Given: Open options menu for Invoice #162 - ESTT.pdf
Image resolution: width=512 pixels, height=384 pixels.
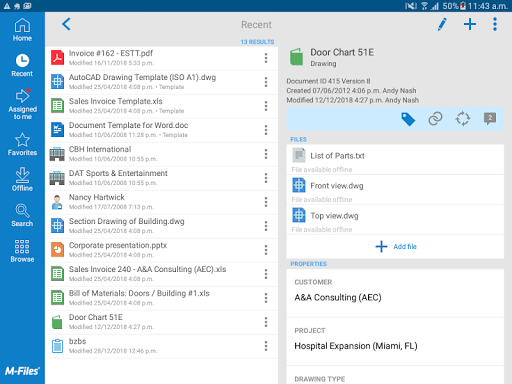Looking at the screenshot, I should [x=266, y=58].
